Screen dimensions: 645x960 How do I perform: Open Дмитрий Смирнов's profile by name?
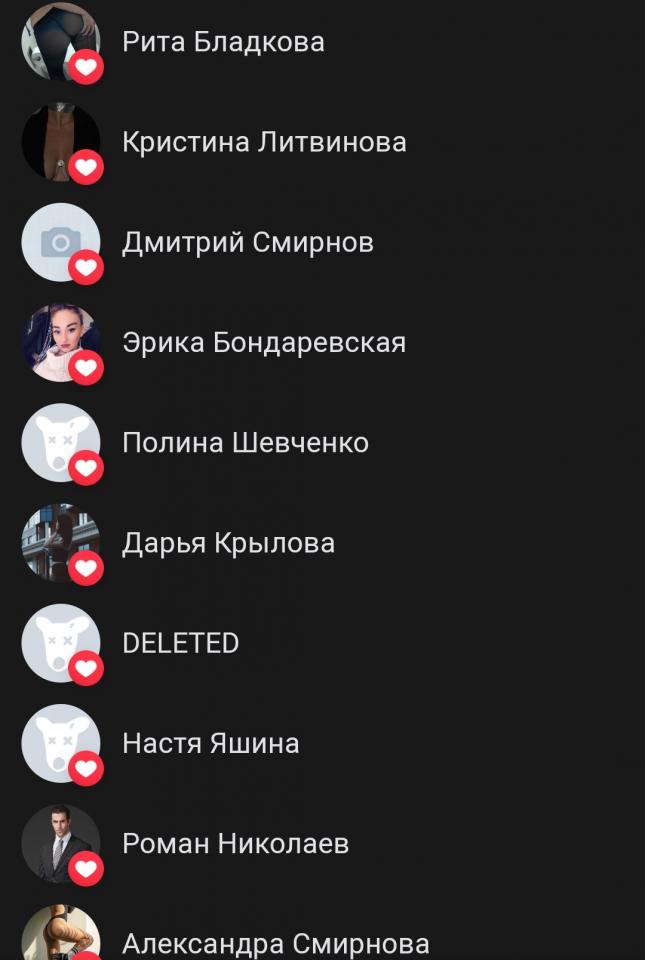coord(248,242)
